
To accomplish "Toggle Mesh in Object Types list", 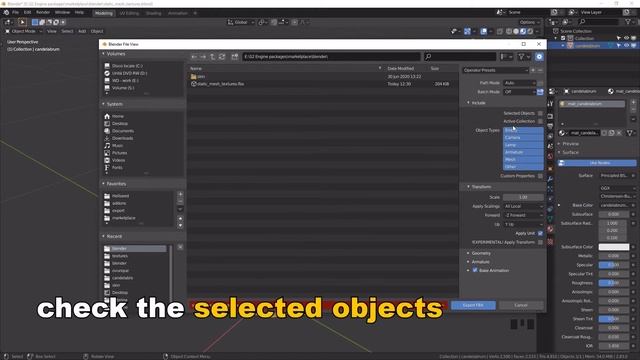I will pyautogui.click(x=523, y=160).
